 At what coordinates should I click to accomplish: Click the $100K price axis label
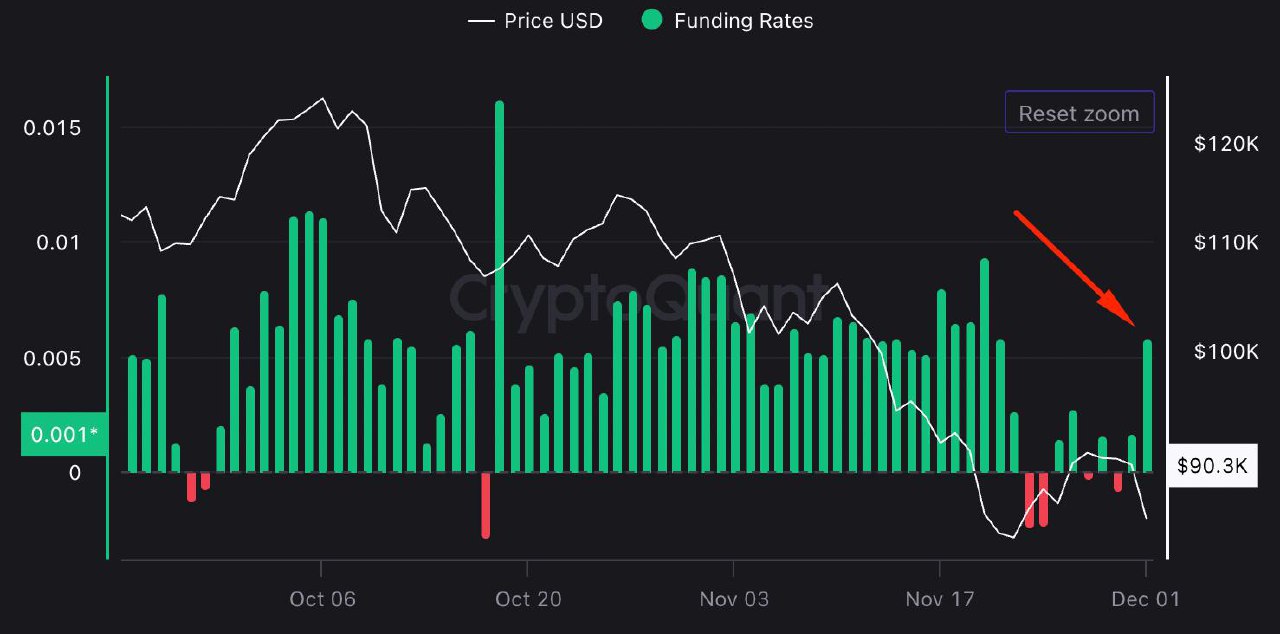click(1225, 351)
